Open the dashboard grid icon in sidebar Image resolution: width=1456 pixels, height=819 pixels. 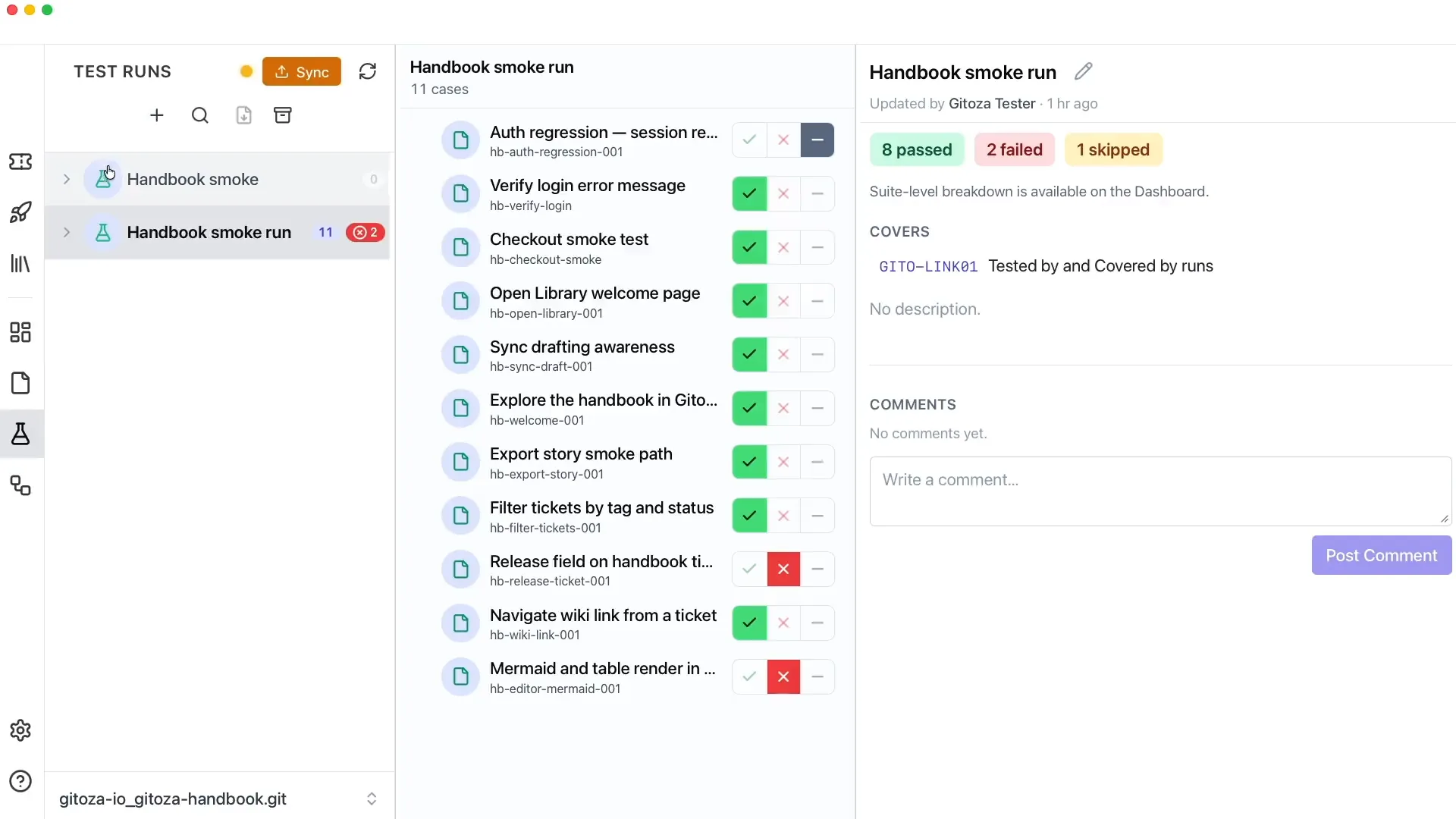(20, 332)
